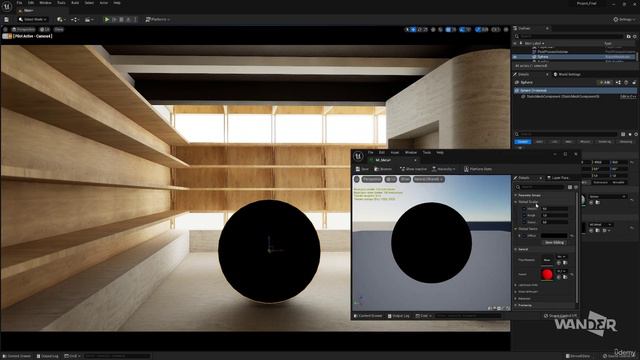Click the black Diffuse color swatch
The width and height of the screenshot is (640, 360).
[x=554, y=236]
